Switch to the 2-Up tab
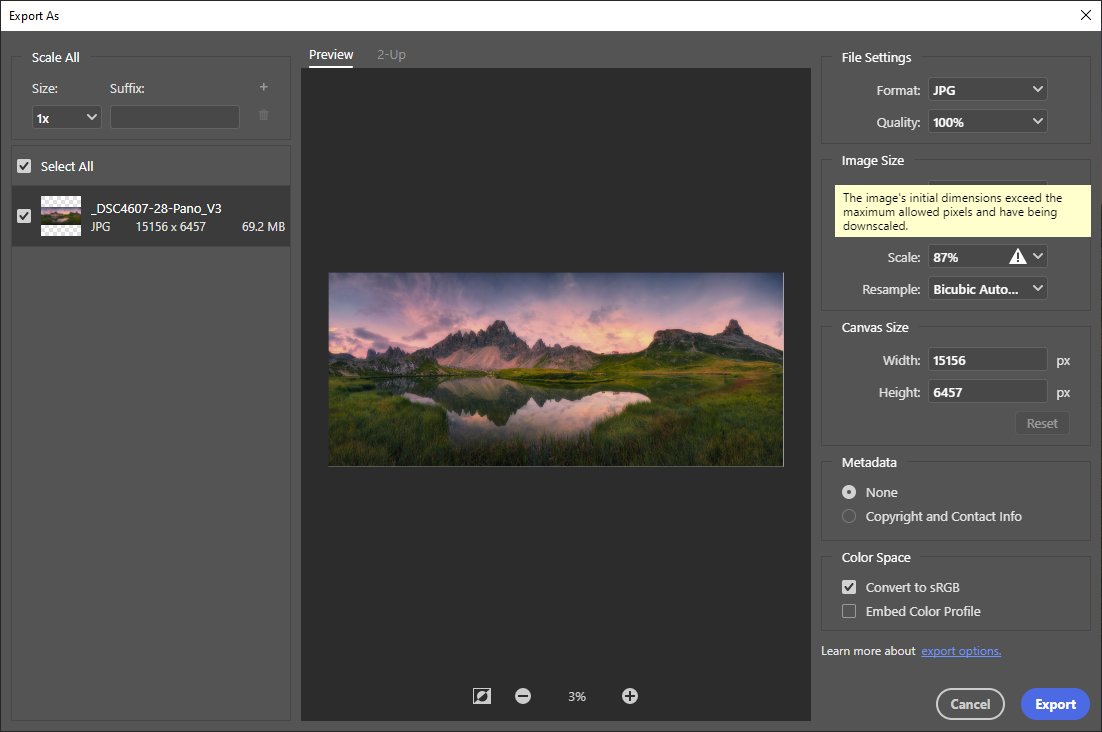This screenshot has width=1102, height=732. [x=391, y=54]
